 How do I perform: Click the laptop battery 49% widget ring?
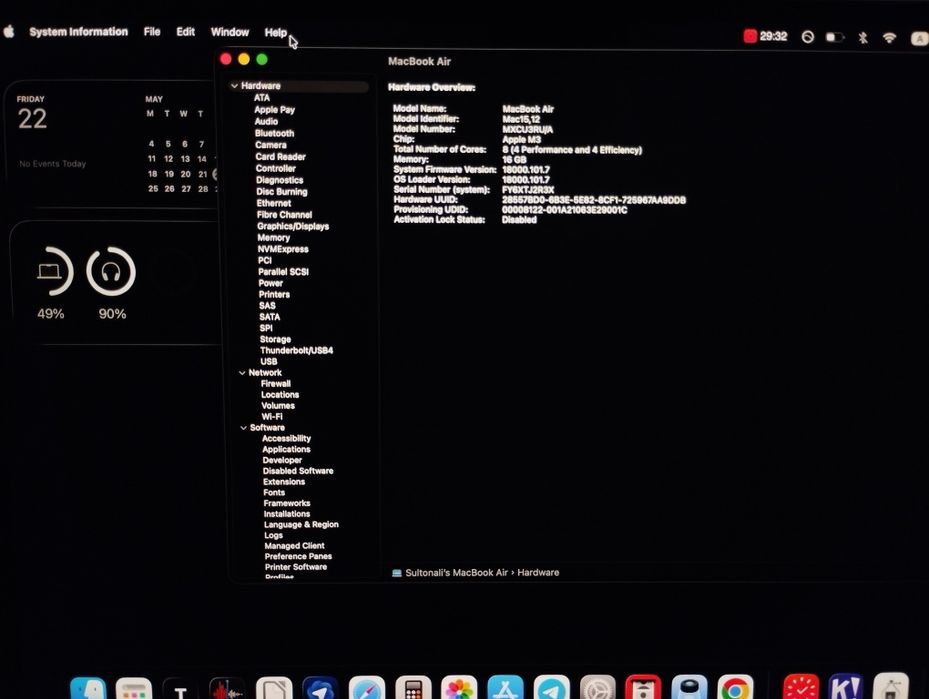click(x=51, y=271)
